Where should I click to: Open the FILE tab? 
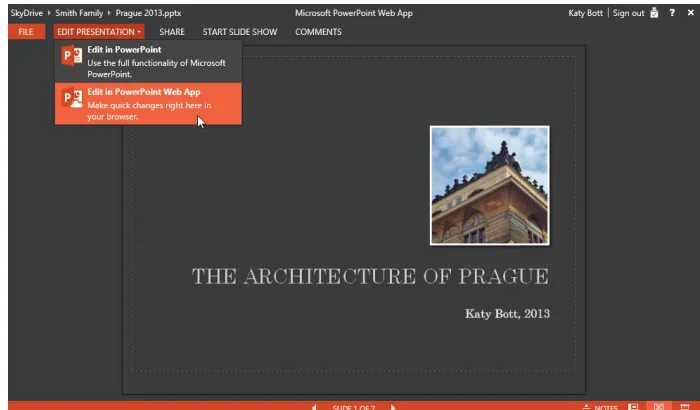pos(26,32)
